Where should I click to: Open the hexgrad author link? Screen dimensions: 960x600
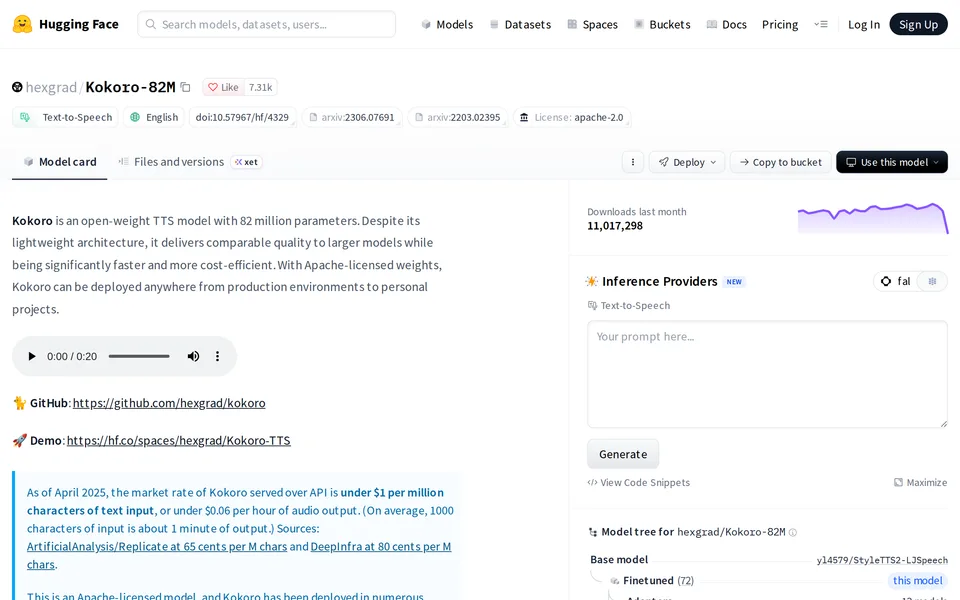pyautogui.click(x=51, y=88)
